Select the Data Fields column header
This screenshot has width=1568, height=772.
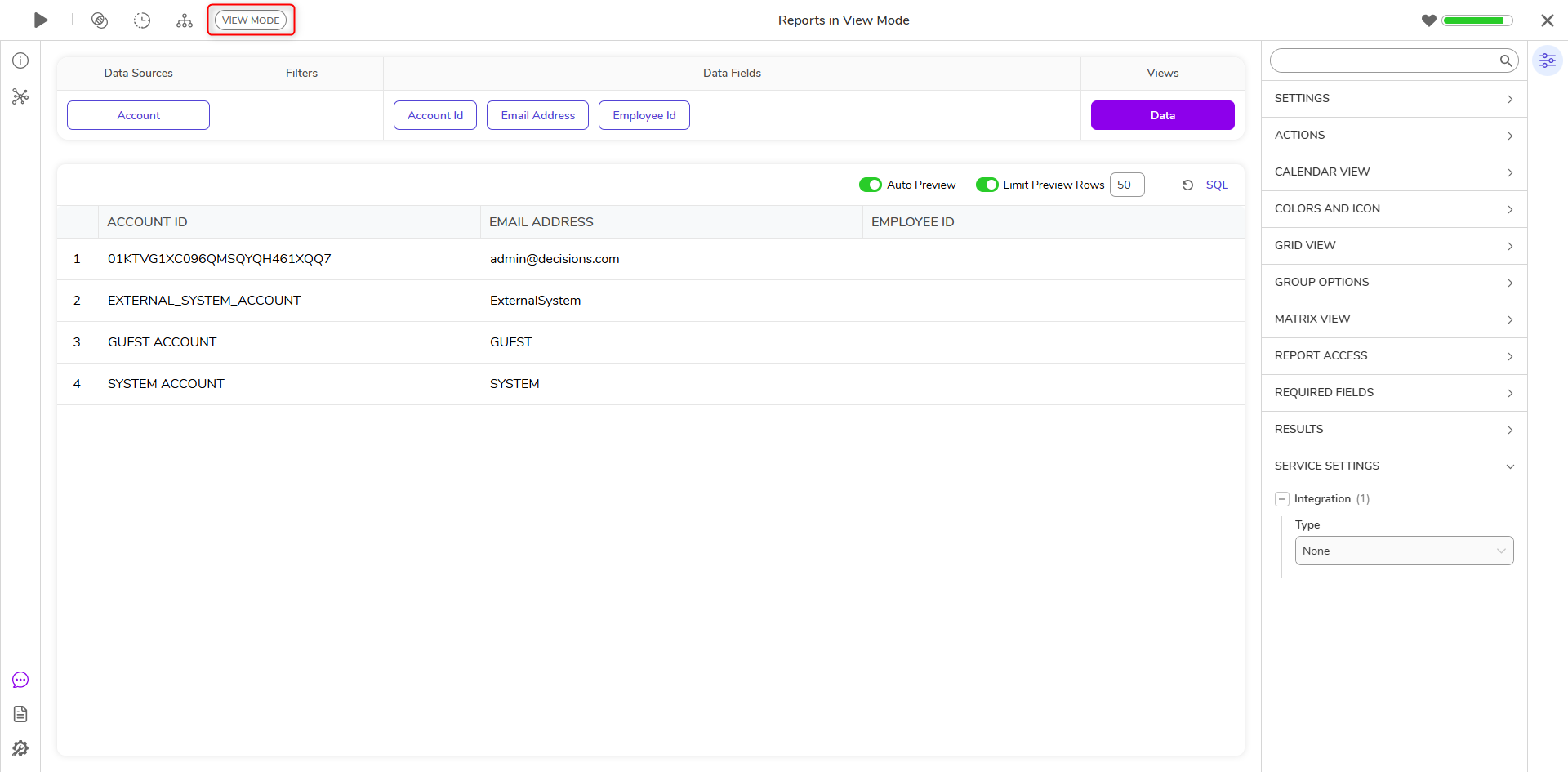732,73
